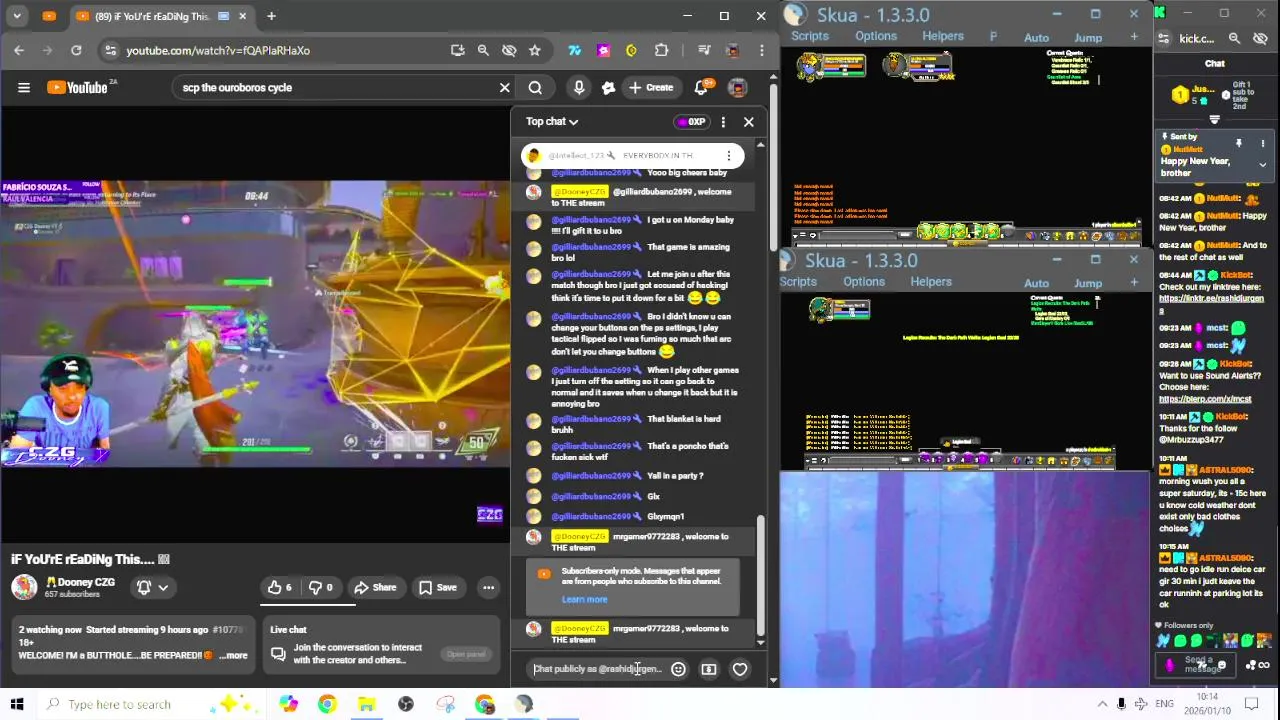This screenshot has width=1280, height=720.
Task: Open Options menu in top Skua window
Action: (x=876, y=36)
